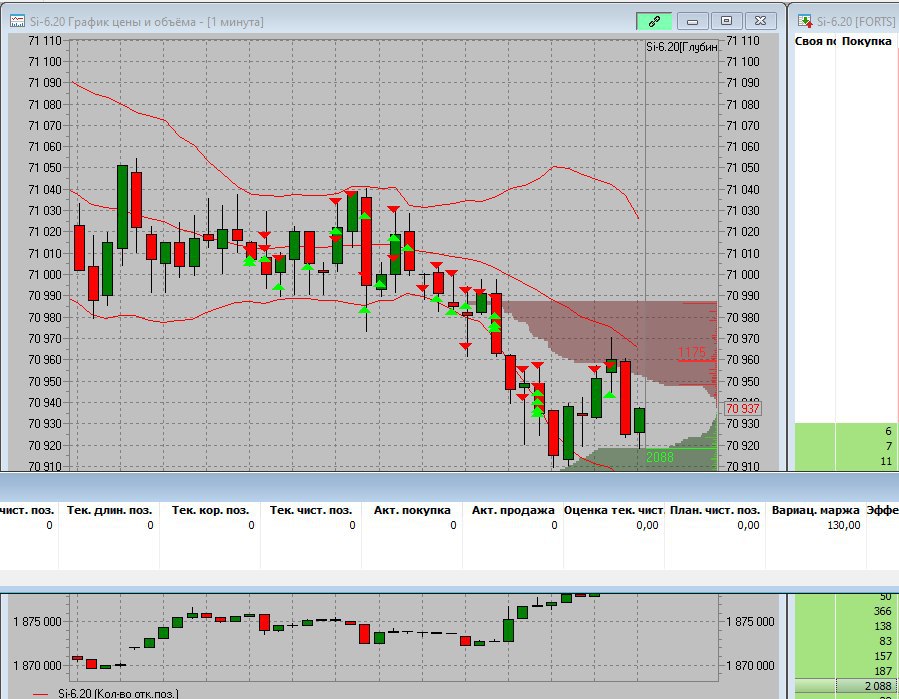899x699 pixels.
Task: Click the green 2088 depth volume label
Action: (x=660, y=457)
